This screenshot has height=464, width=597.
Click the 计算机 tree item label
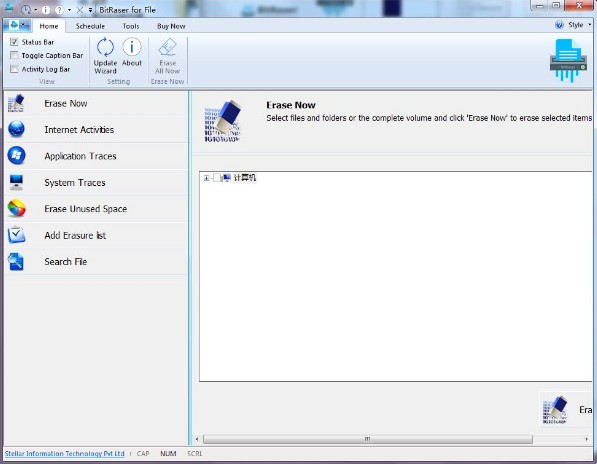(x=244, y=178)
